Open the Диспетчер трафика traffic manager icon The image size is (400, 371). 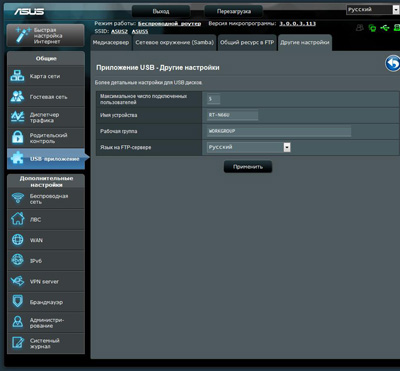pyautogui.click(x=17, y=117)
